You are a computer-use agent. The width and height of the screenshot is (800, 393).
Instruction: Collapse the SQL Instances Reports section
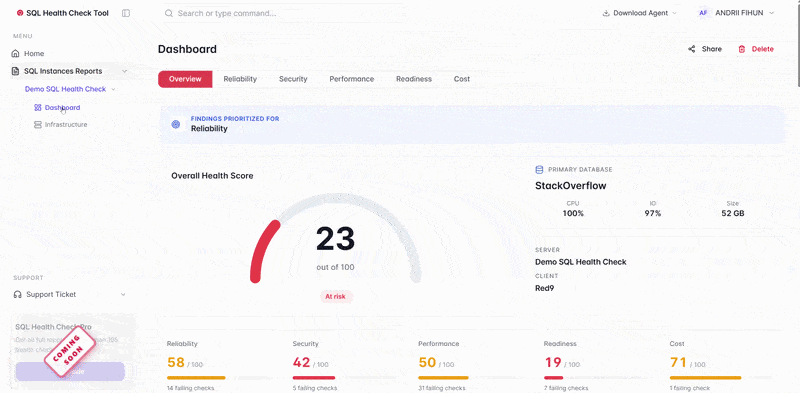pos(124,71)
